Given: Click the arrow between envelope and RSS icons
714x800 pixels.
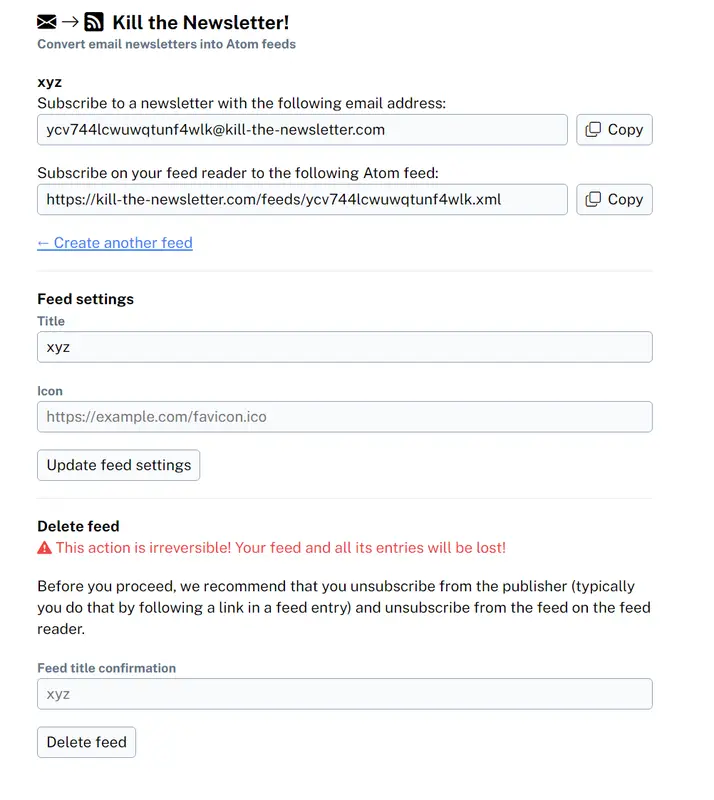Looking at the screenshot, I should click(70, 22).
